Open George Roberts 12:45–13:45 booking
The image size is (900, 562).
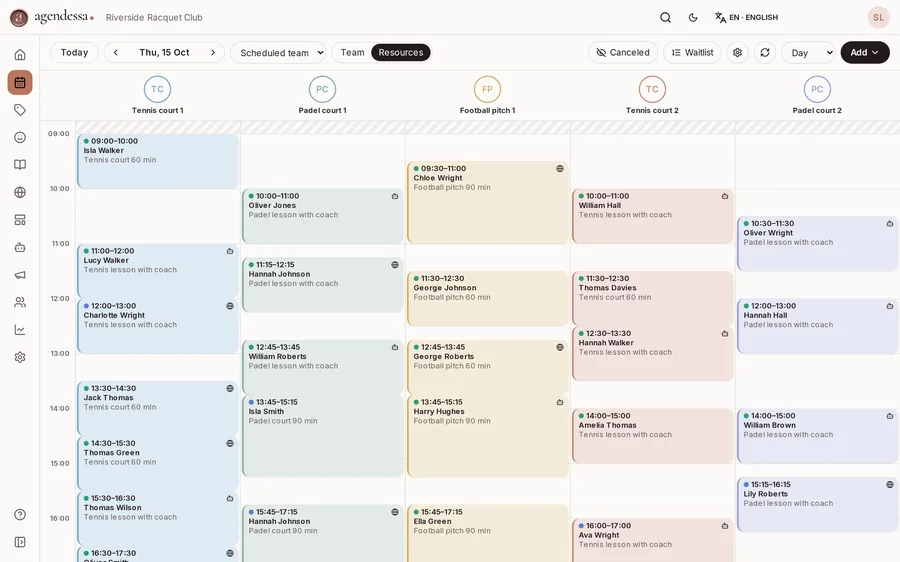pyautogui.click(x=488, y=367)
